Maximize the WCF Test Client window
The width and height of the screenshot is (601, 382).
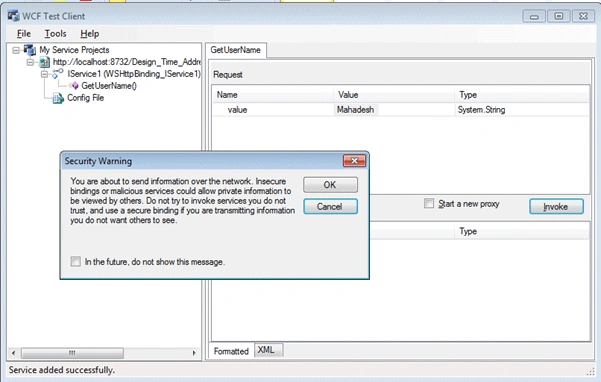pyautogui.click(x=558, y=16)
